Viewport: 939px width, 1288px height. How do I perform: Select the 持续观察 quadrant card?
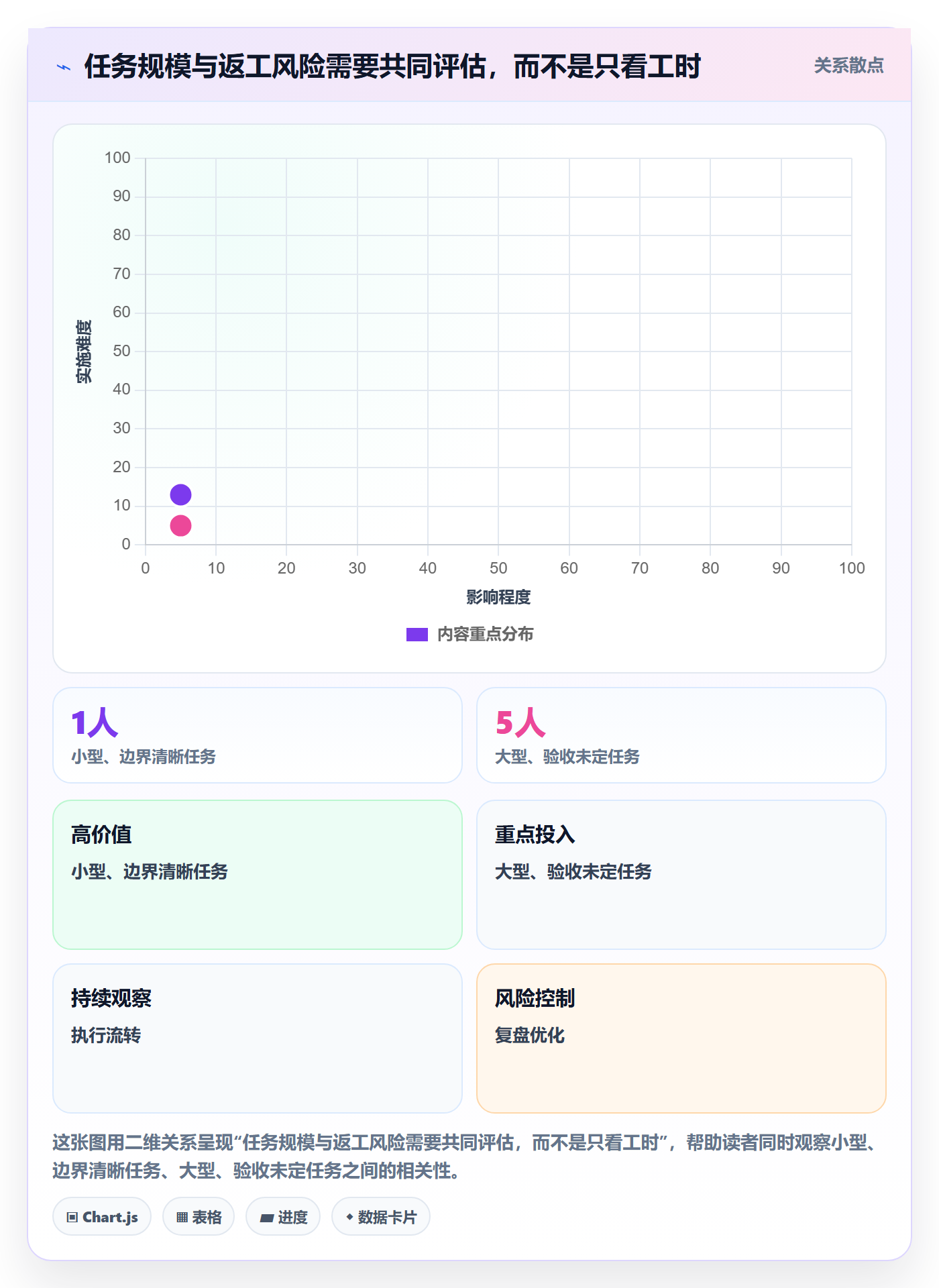(258, 1038)
